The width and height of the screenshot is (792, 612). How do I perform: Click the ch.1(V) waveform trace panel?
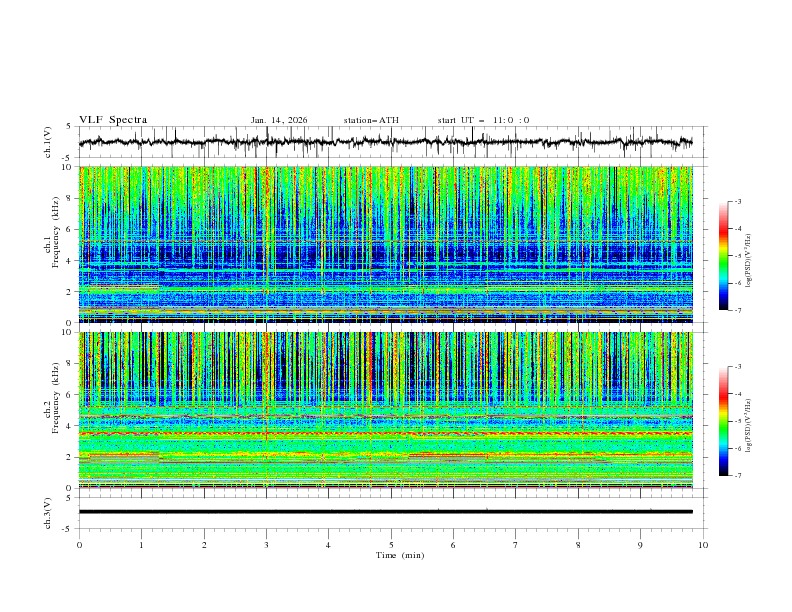click(x=390, y=142)
